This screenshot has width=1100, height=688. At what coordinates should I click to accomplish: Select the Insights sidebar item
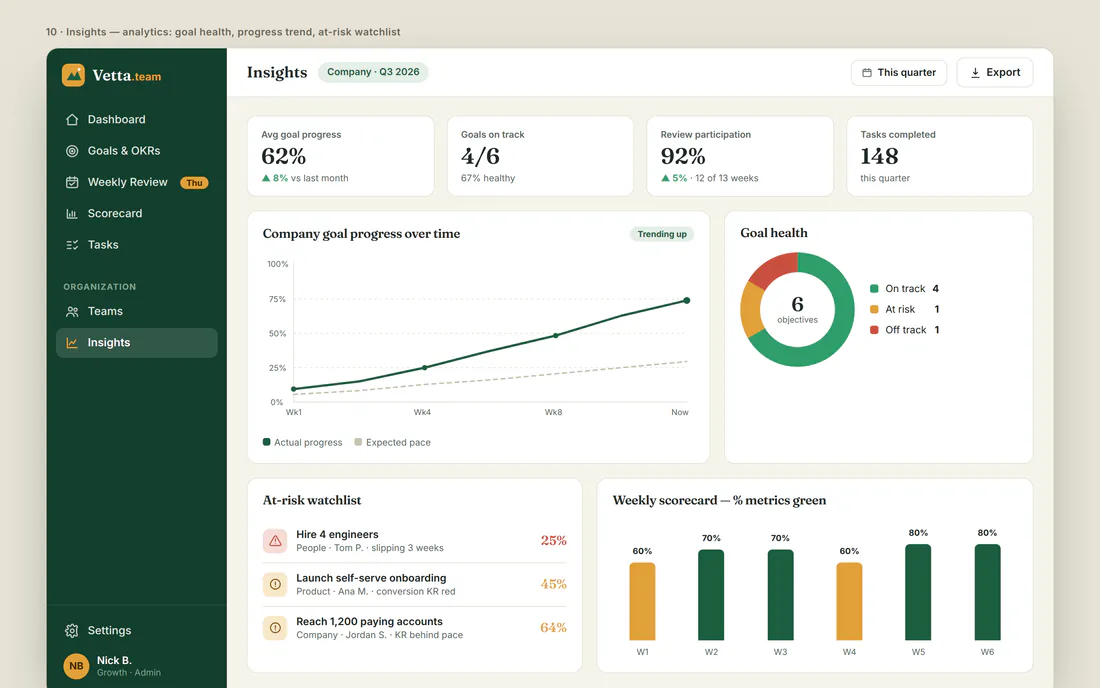coord(137,343)
